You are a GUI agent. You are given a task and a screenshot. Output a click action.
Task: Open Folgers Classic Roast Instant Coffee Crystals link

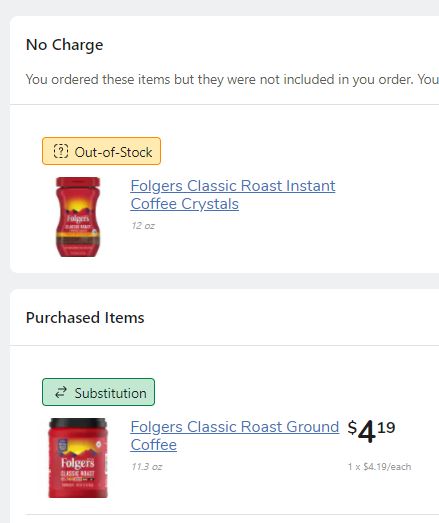[233, 195]
